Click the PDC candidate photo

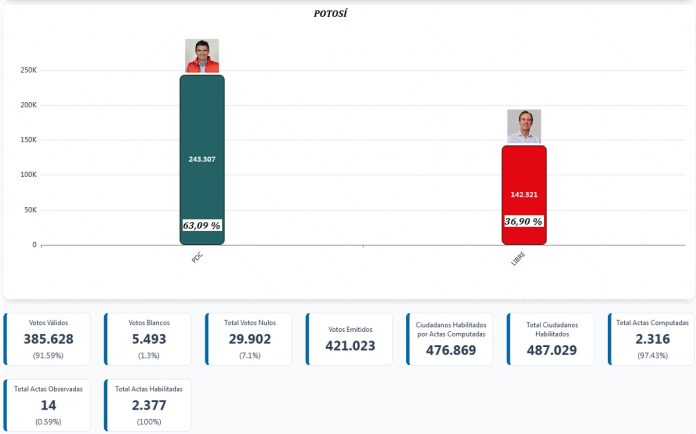coord(202,56)
